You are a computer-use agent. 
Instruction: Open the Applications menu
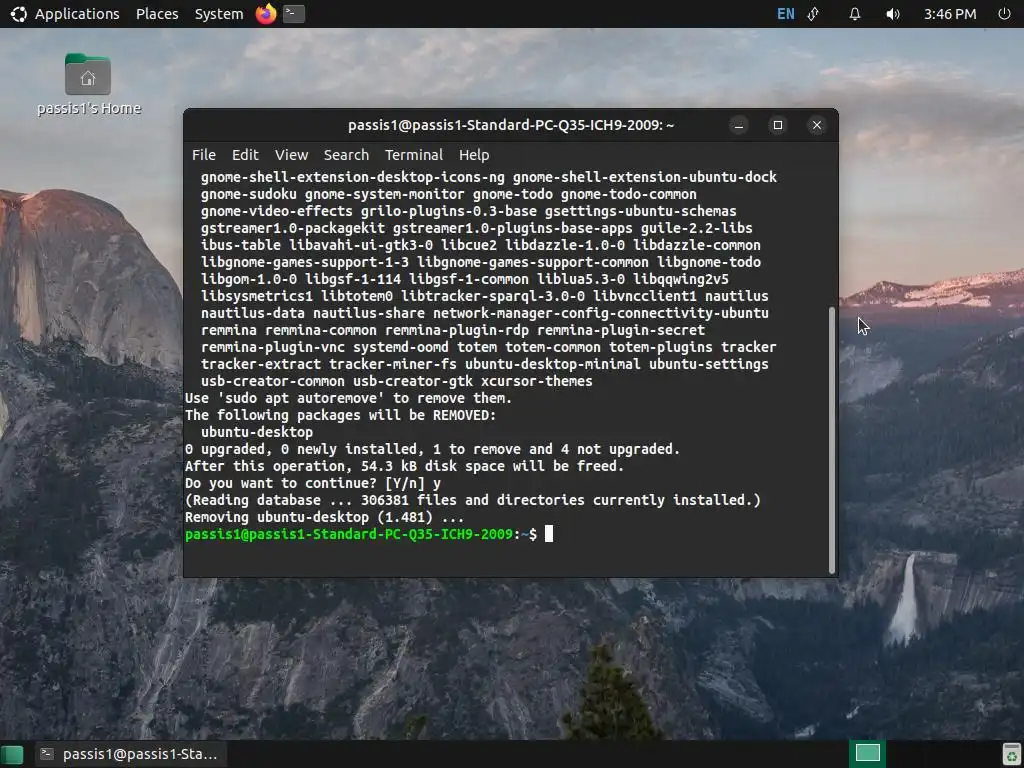(x=65, y=14)
